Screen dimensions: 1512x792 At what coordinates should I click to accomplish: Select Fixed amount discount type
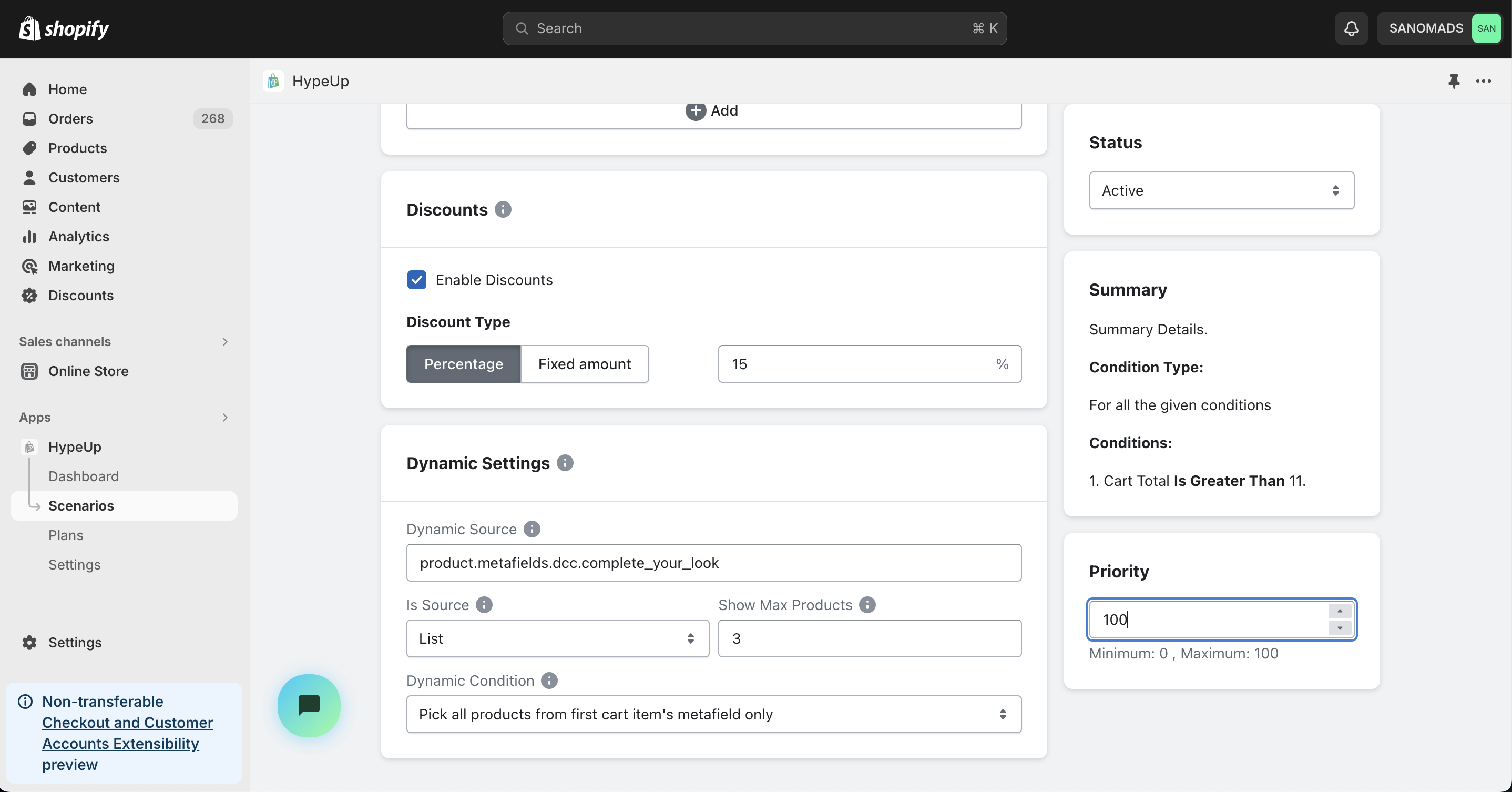point(584,364)
